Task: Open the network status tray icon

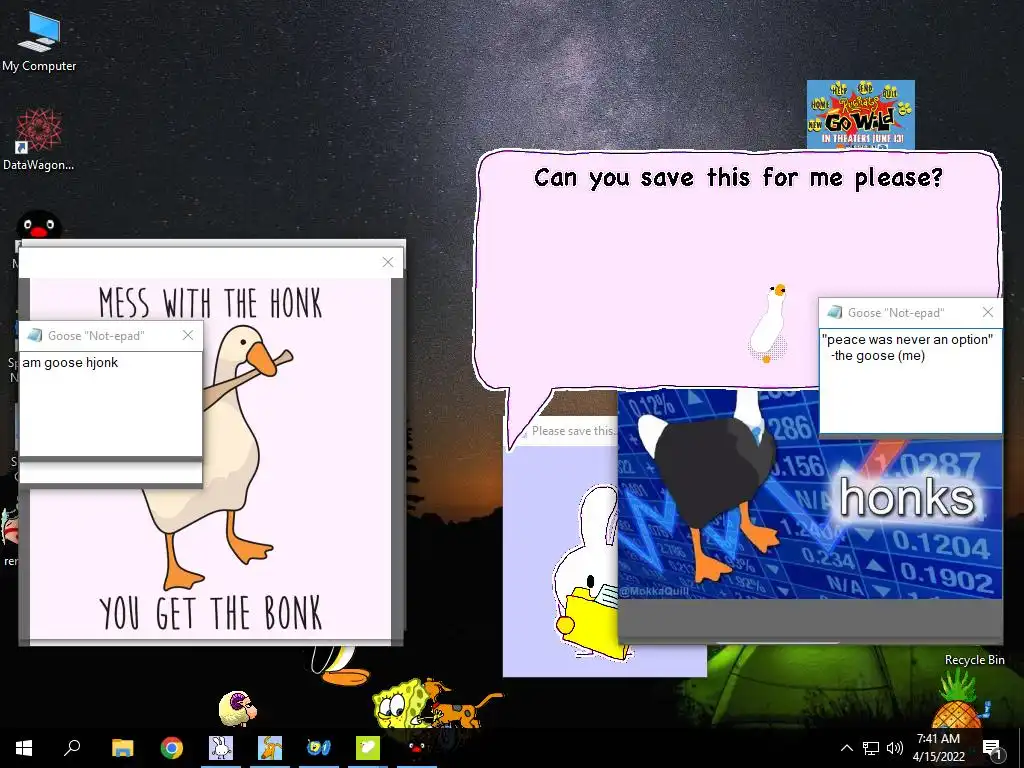Action: (871, 748)
